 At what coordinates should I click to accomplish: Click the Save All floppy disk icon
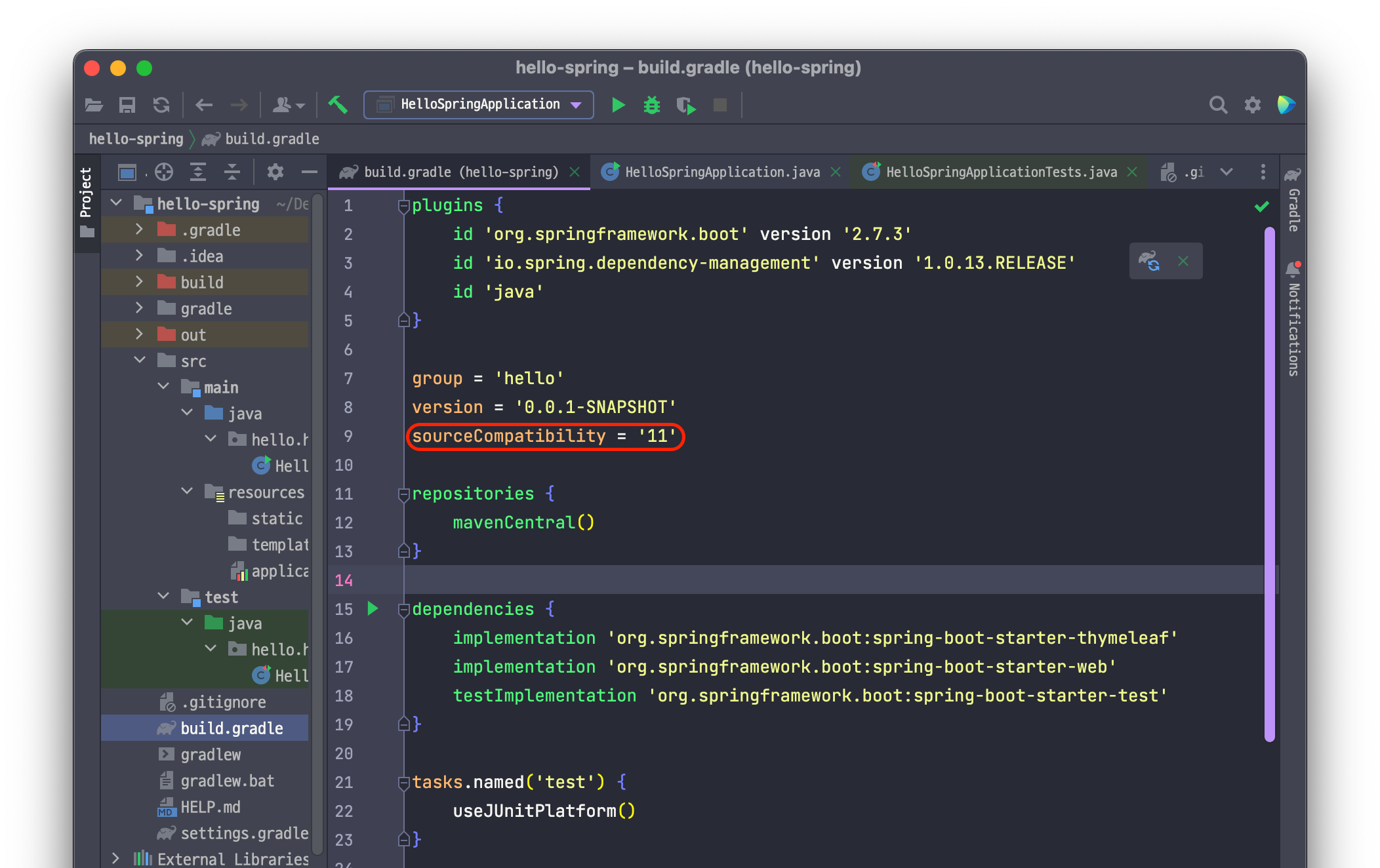127,105
